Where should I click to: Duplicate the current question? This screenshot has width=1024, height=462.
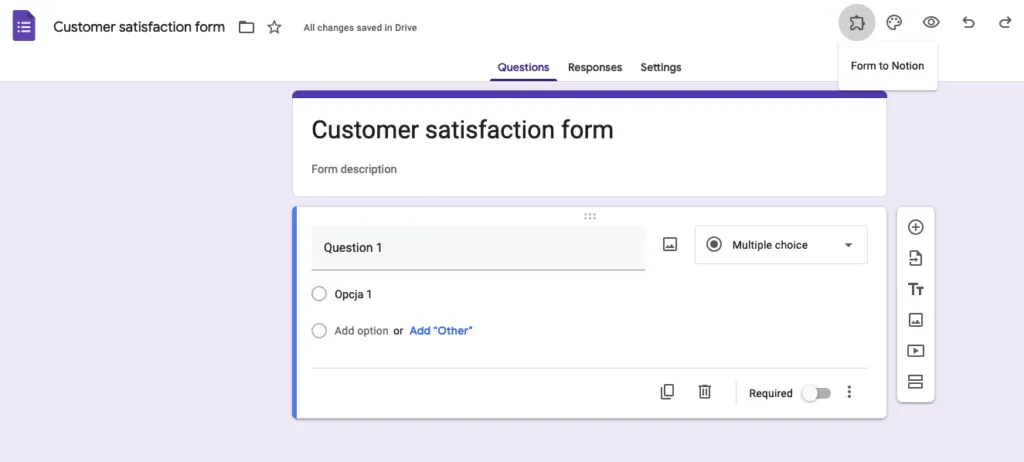point(667,392)
